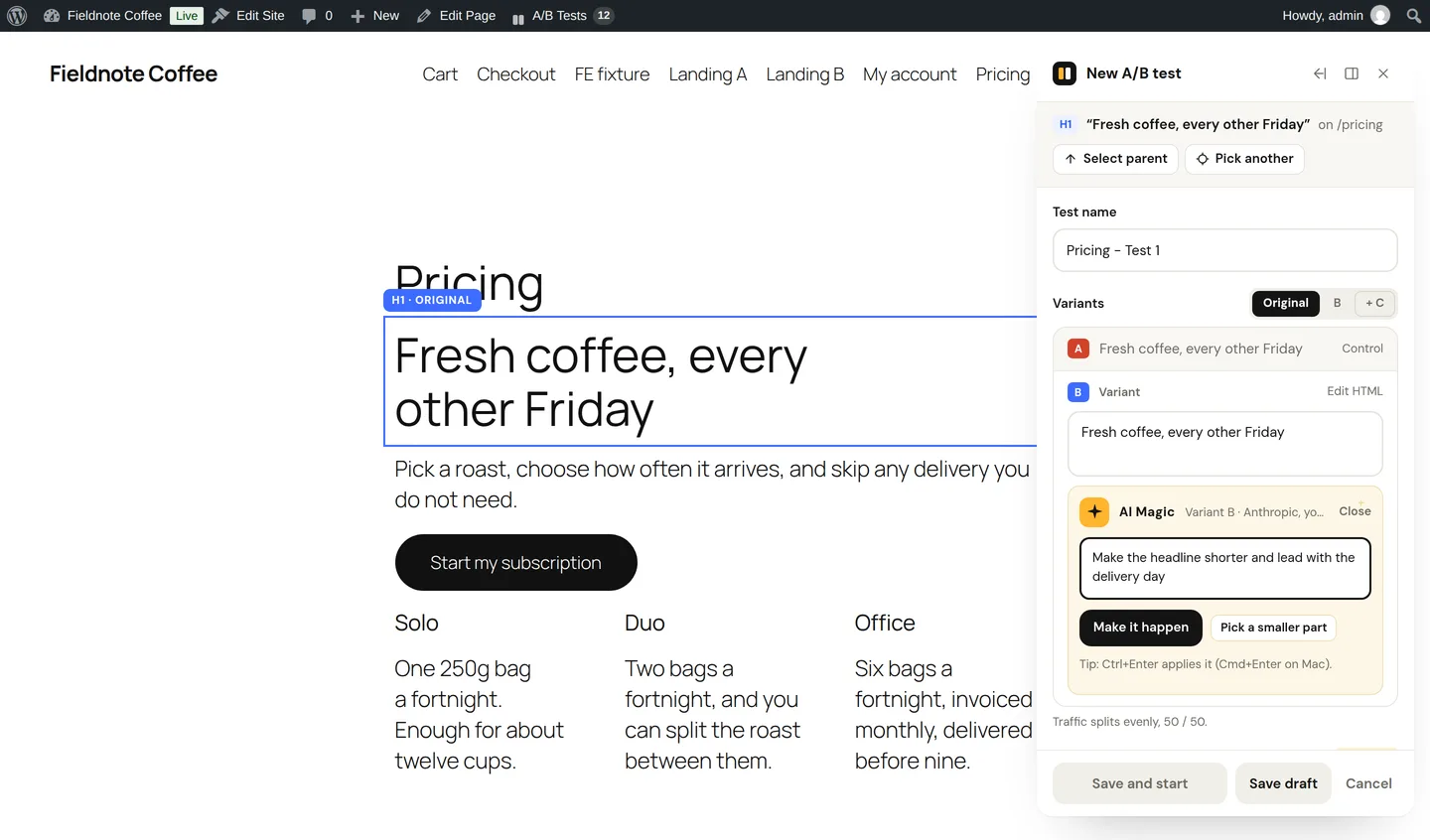Click Edit Page in admin bar
Screen dimensions: 1430x840
[x=456, y=16]
